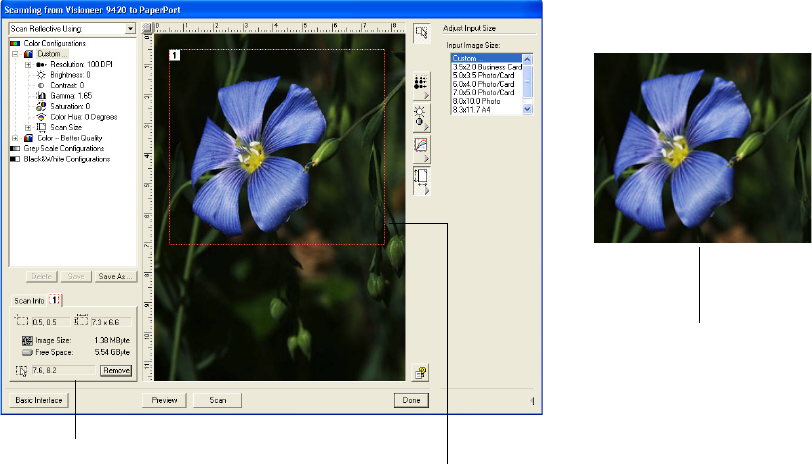Open the resolution dots tool button
This screenshot has width=812, height=464.
(420, 84)
